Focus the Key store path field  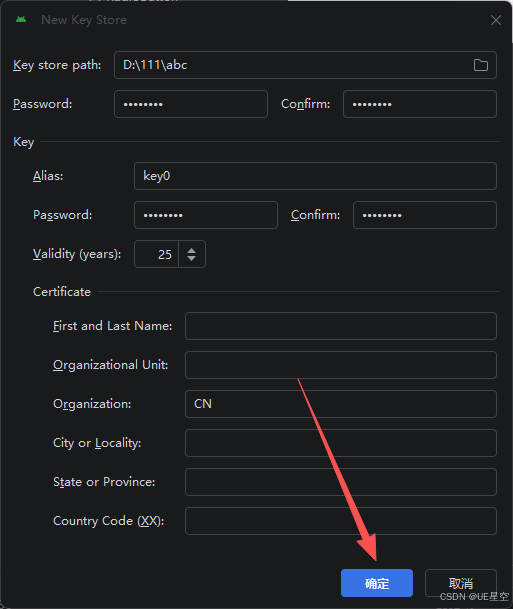[305, 65]
